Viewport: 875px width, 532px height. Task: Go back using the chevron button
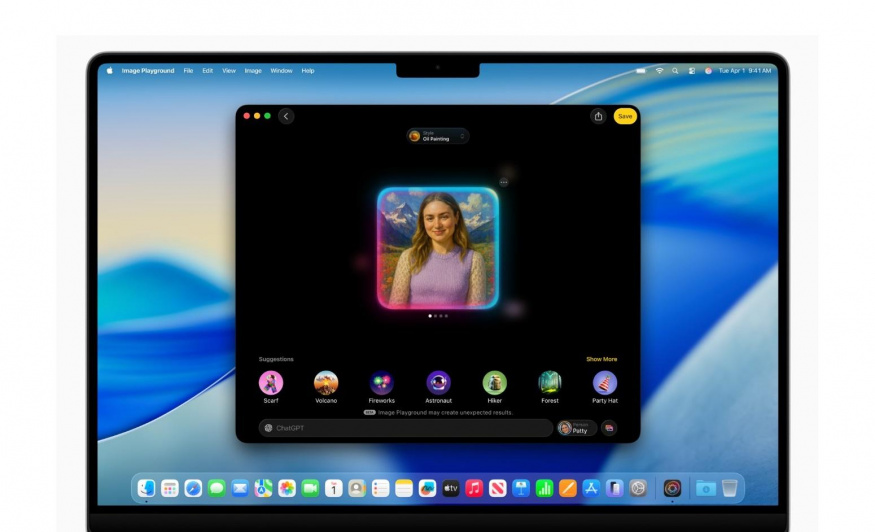click(x=286, y=116)
